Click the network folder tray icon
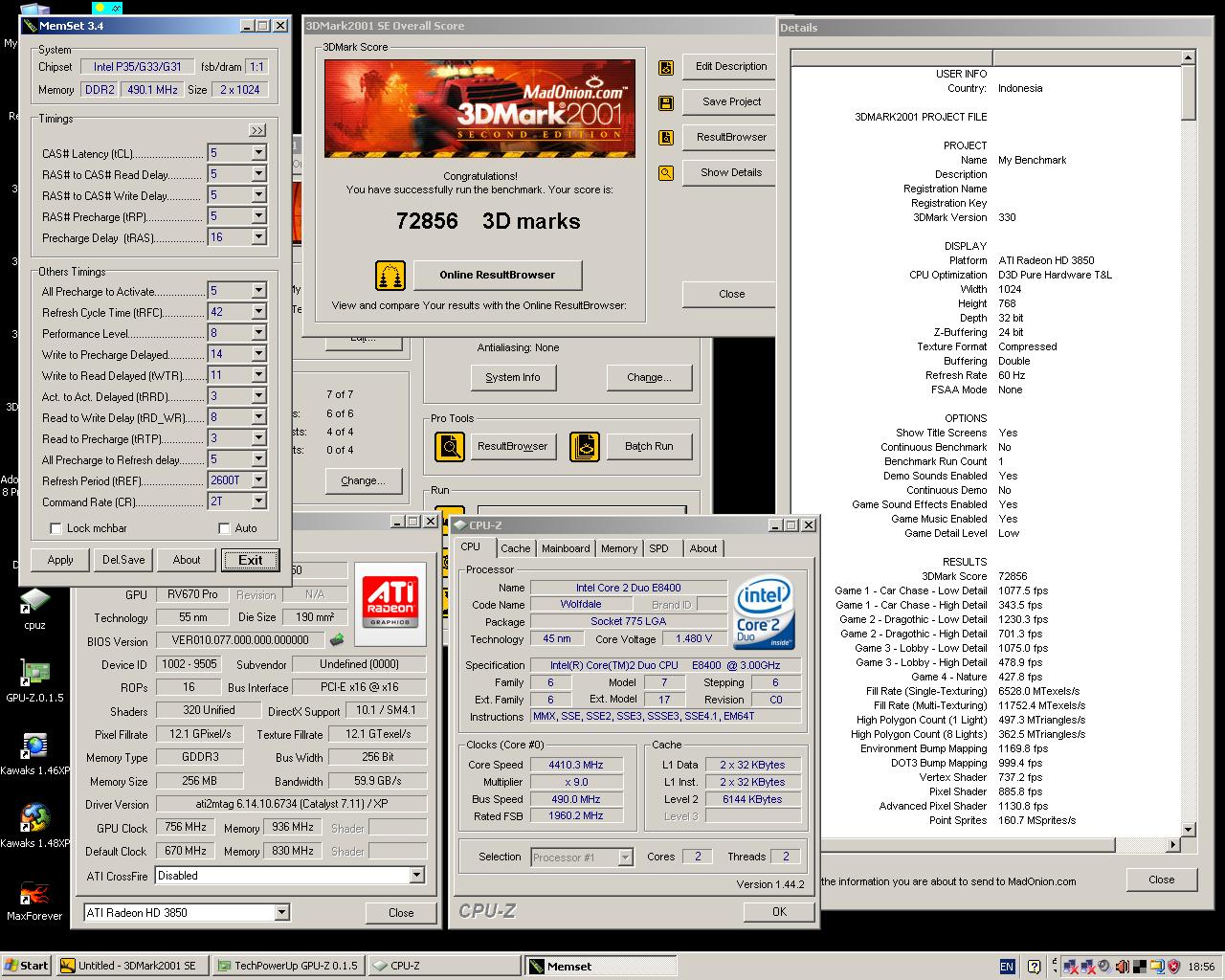 click(1157, 967)
